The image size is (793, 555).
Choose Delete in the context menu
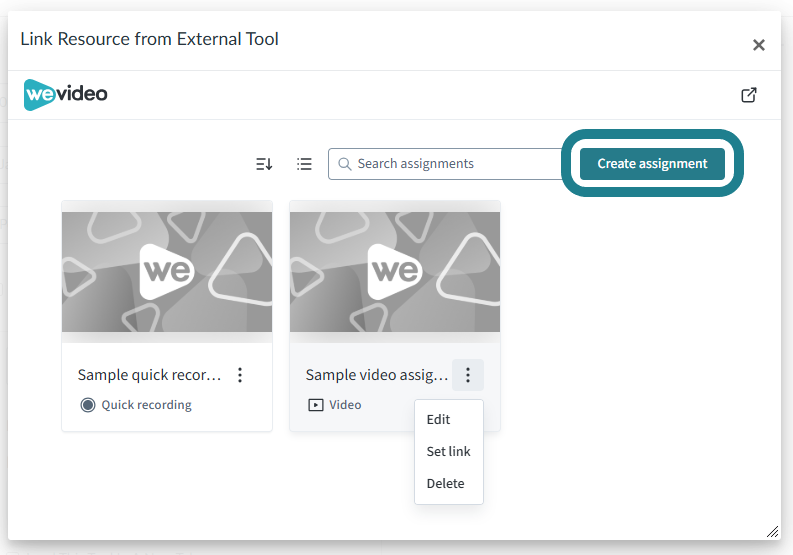point(446,484)
